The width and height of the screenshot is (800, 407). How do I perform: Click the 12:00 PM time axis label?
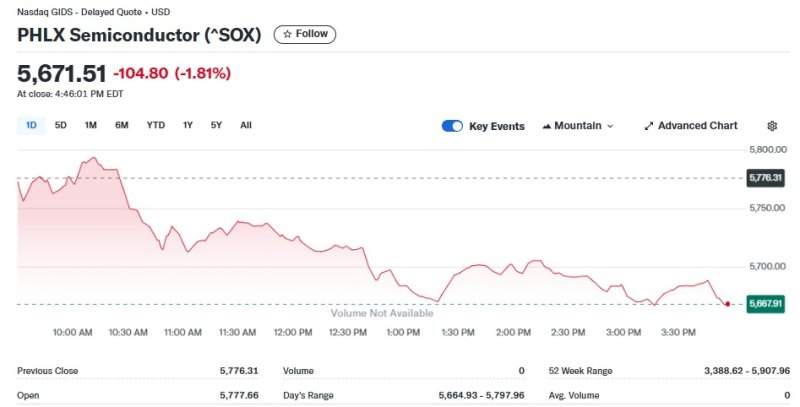[292, 332]
